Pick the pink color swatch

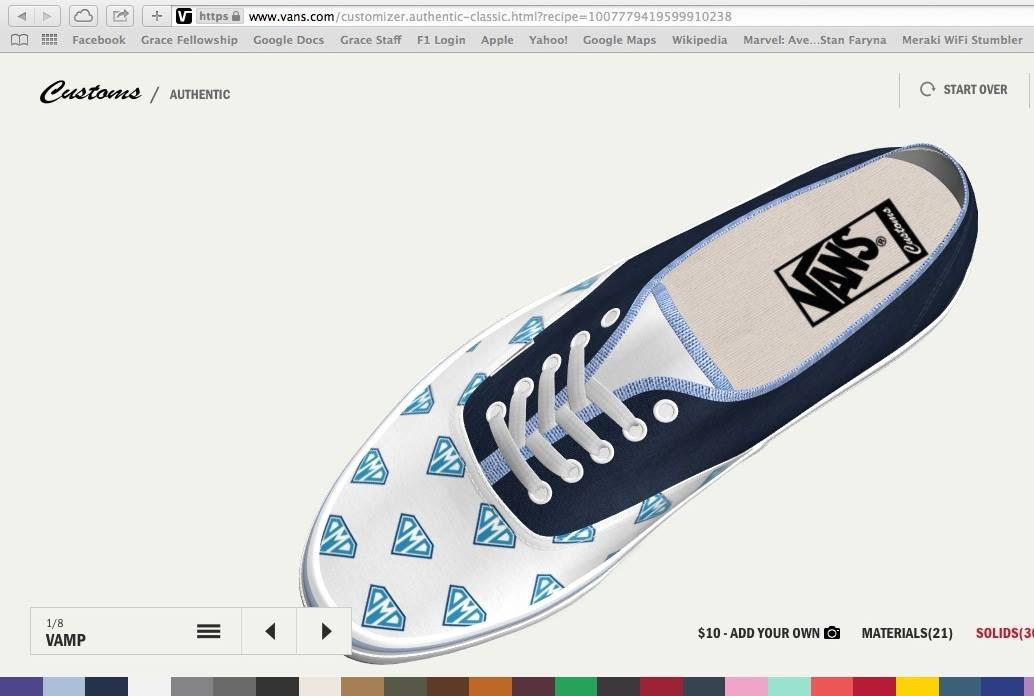click(746, 686)
